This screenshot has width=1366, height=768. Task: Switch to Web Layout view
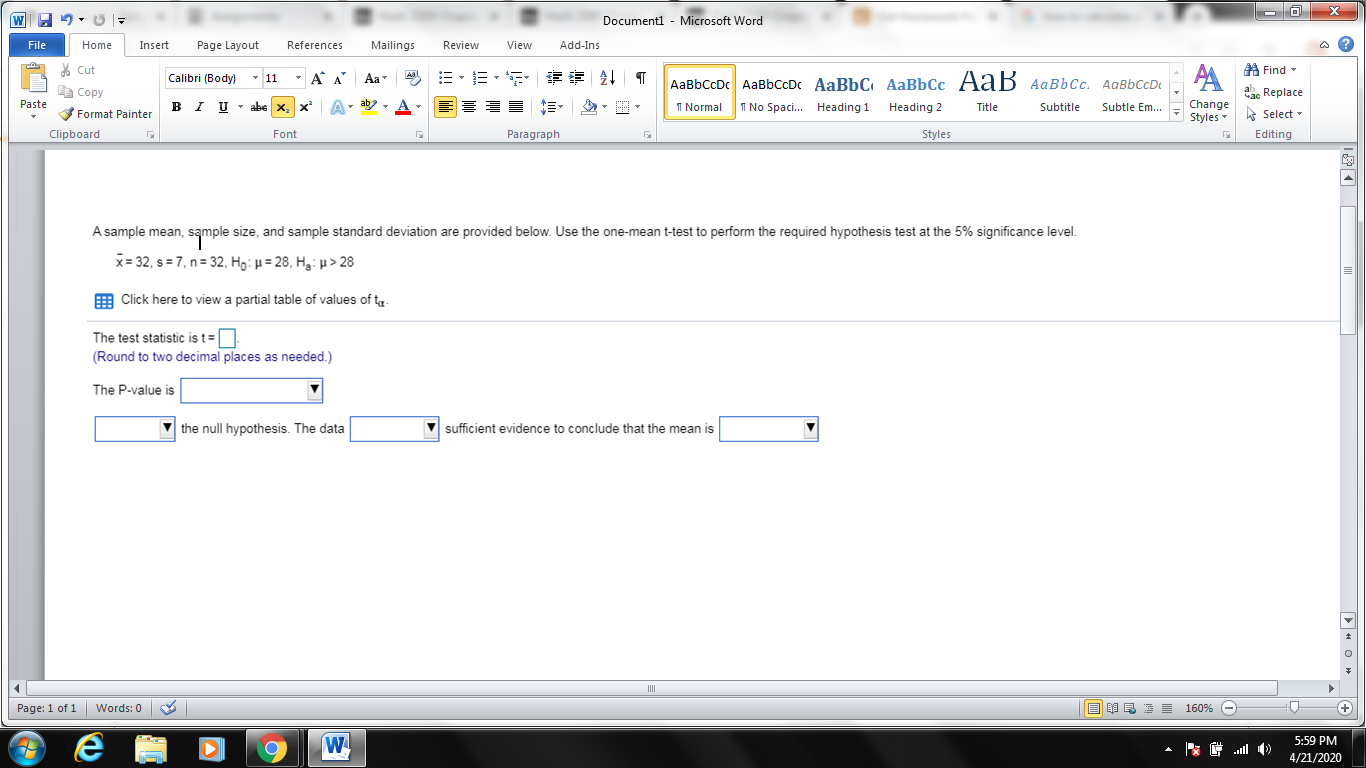coord(1130,709)
